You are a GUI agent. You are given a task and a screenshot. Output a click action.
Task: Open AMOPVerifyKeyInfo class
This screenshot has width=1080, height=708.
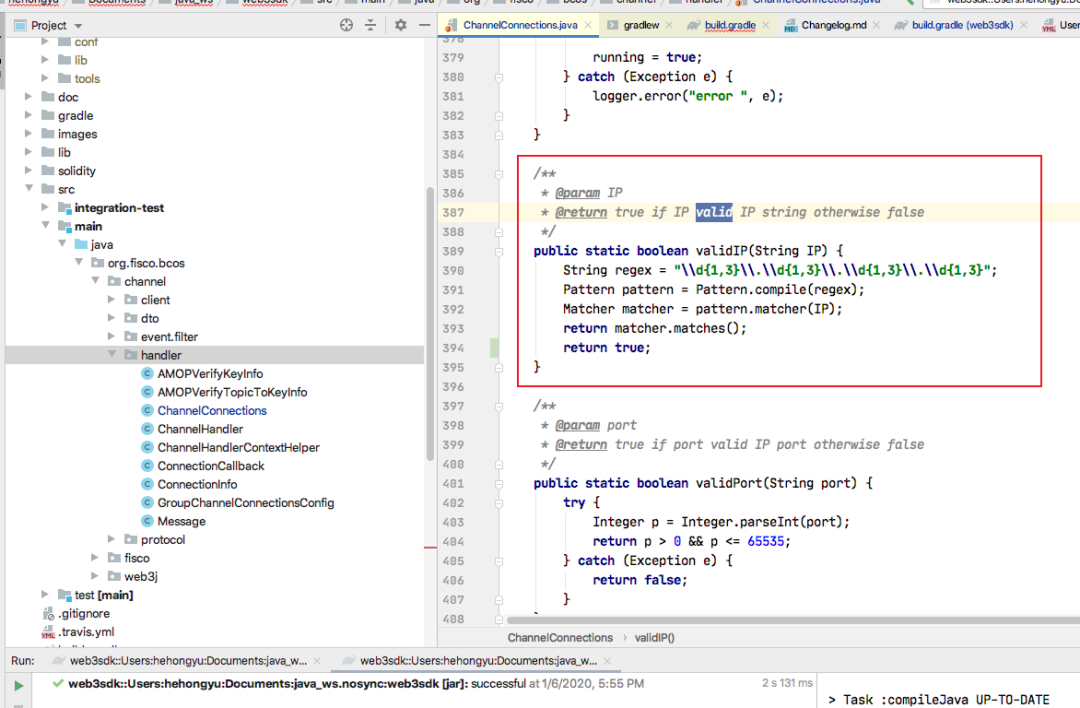coord(210,373)
